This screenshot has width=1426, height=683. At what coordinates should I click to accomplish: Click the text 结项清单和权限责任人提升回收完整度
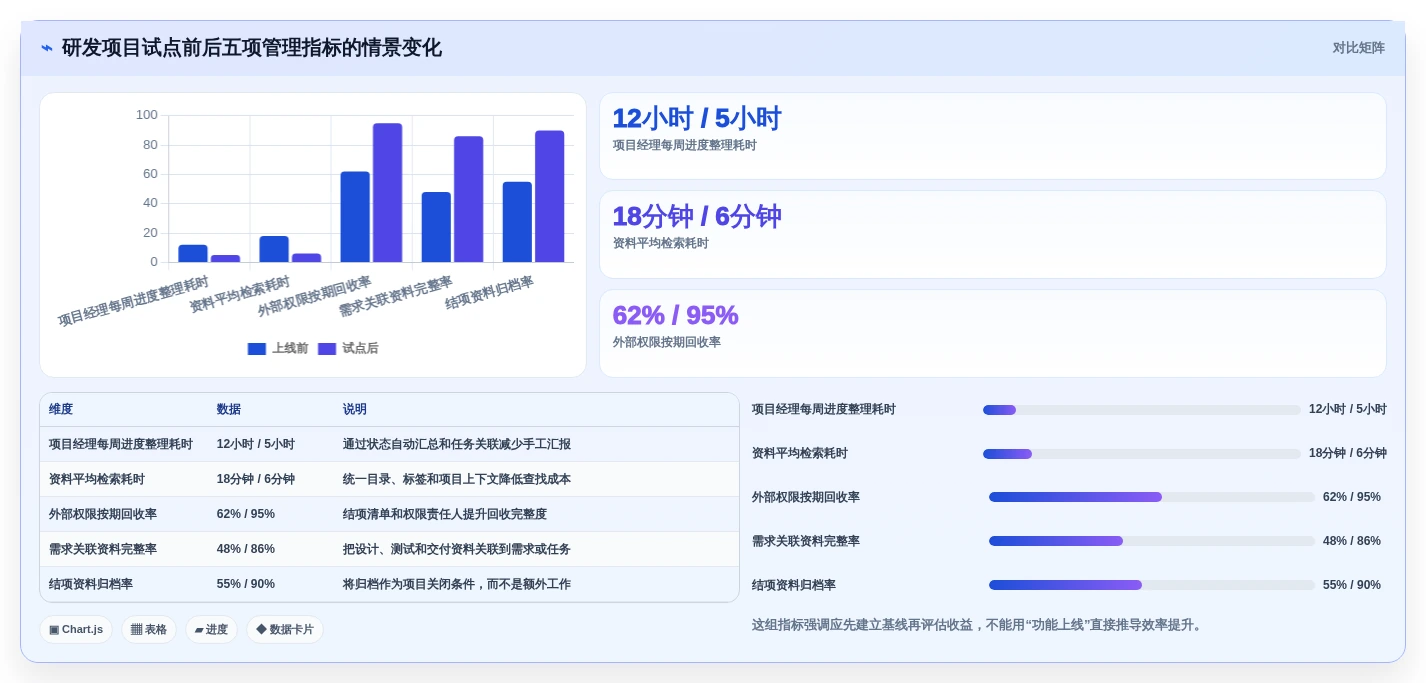click(x=445, y=514)
